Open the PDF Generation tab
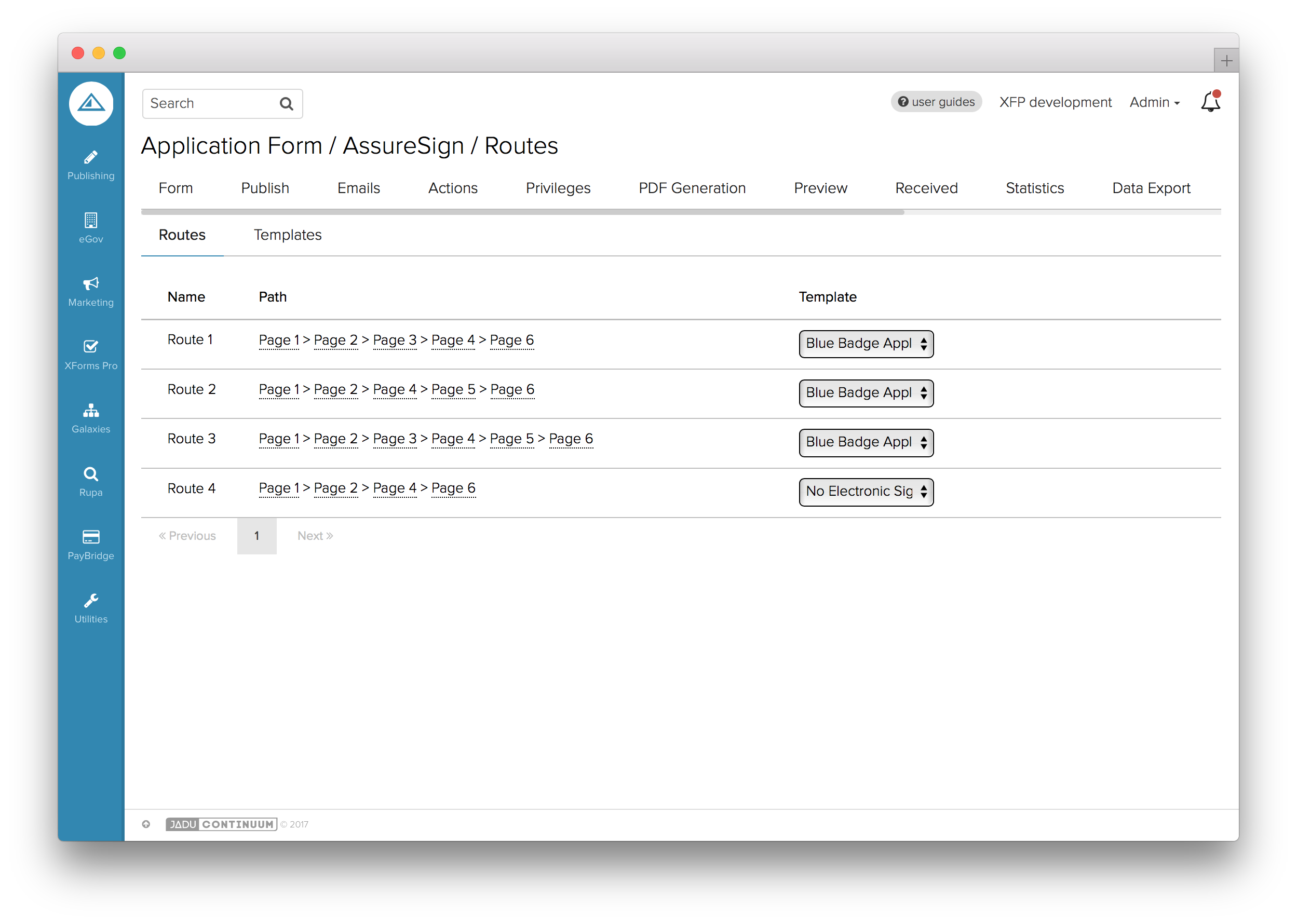Image resolution: width=1297 pixels, height=924 pixels. click(692, 188)
